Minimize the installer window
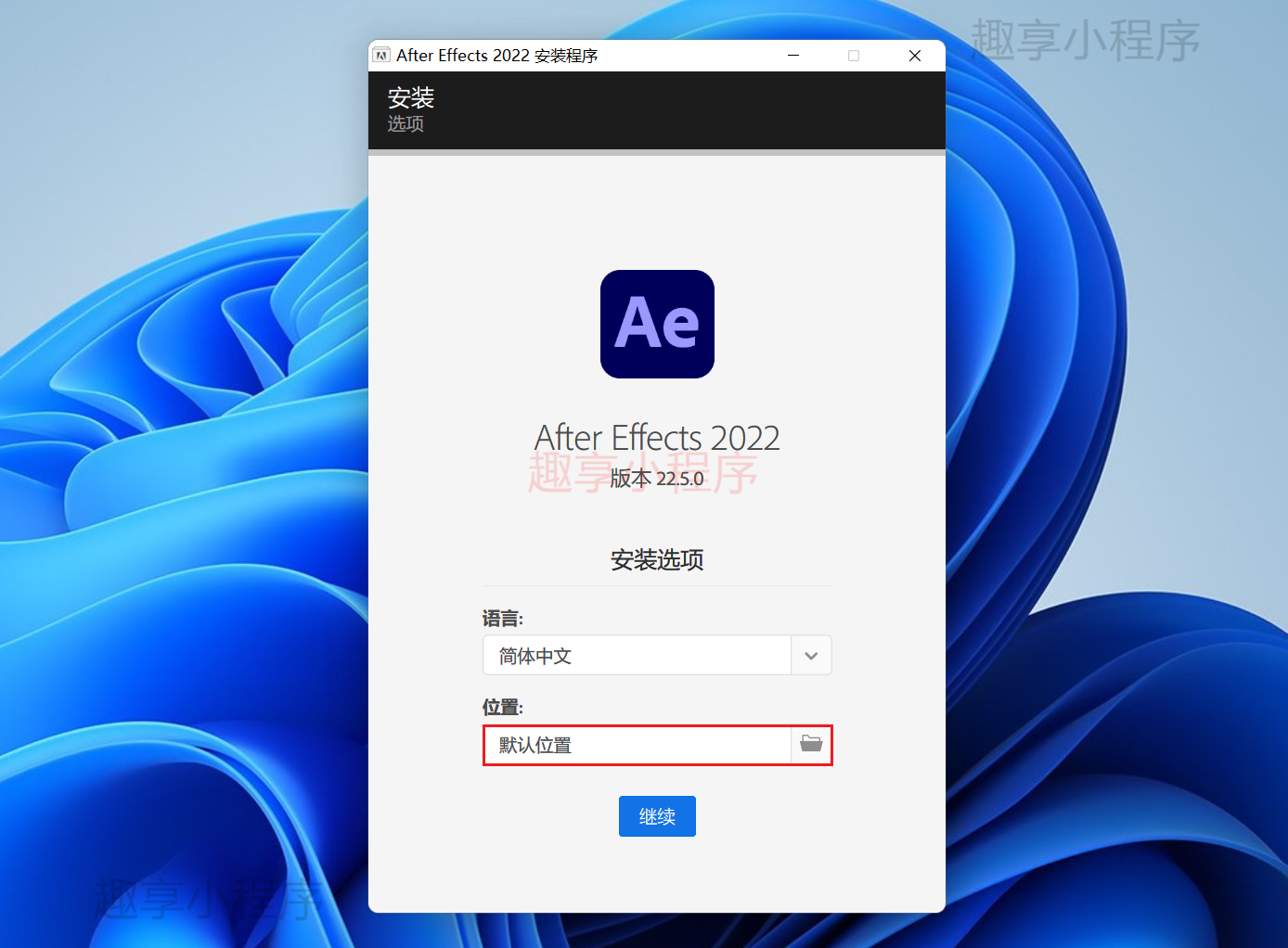 click(793, 56)
